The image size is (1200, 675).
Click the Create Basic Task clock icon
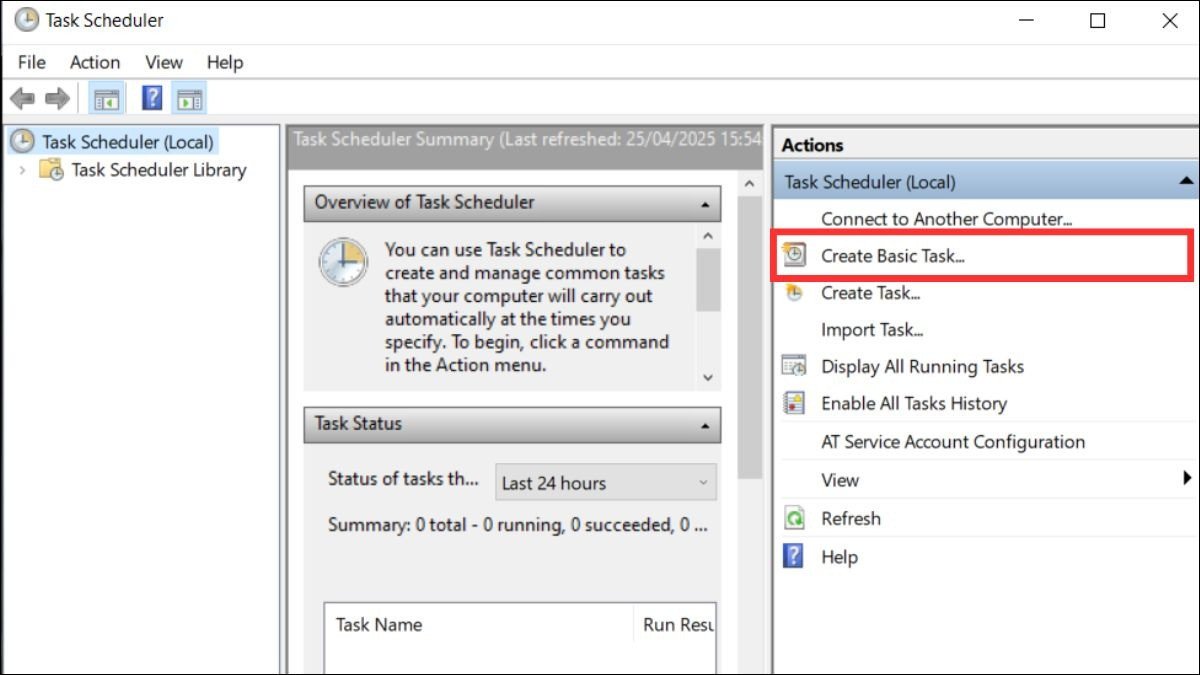793,255
